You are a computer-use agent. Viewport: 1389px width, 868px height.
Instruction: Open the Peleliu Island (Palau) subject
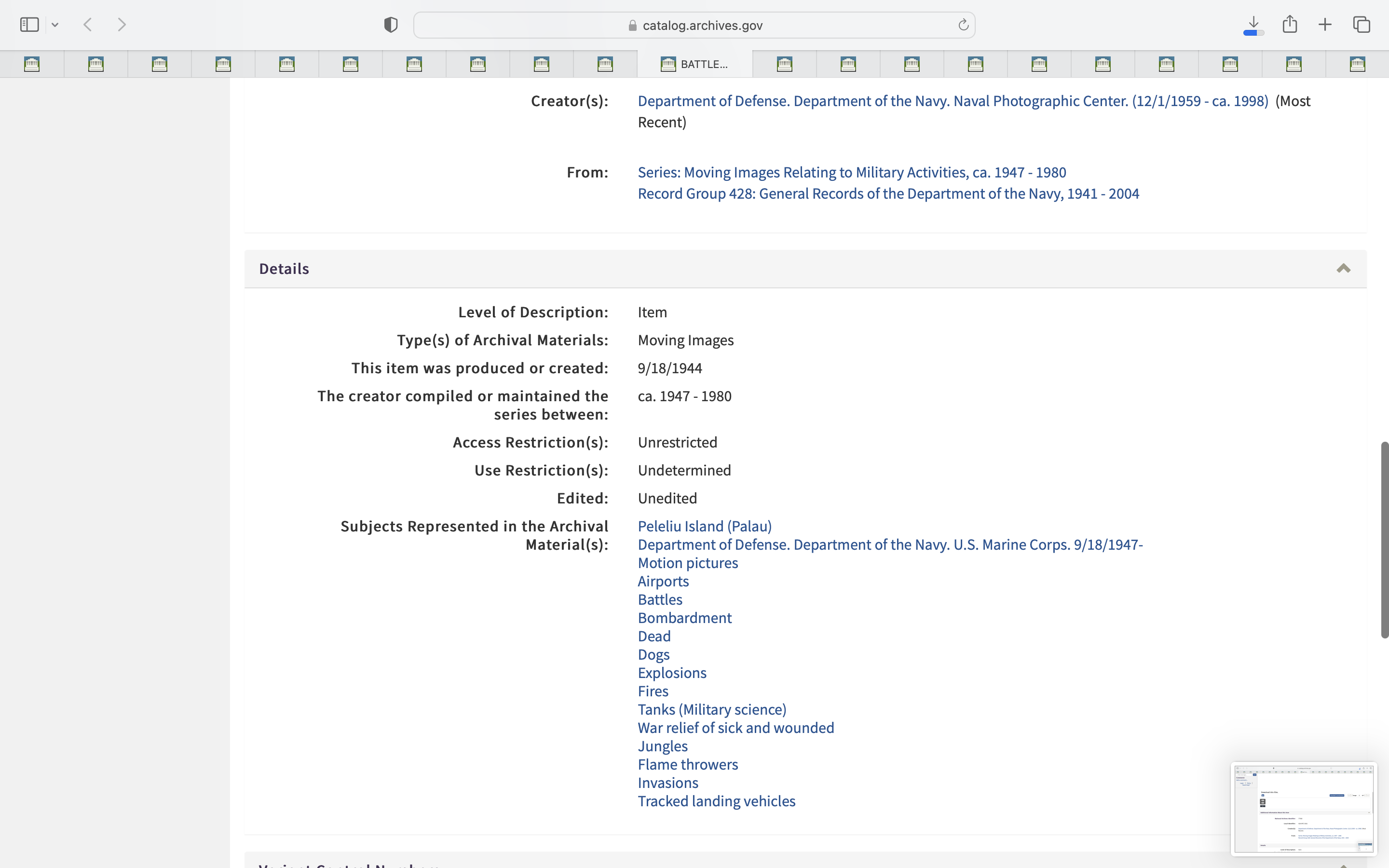704,527
